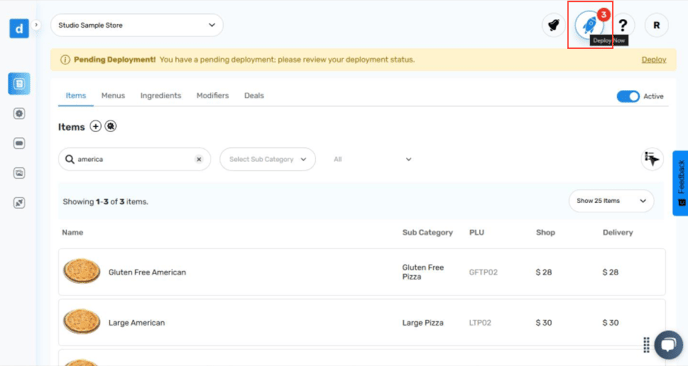This screenshot has width=688, height=366.
Task: Clear the america search text
Action: pyautogui.click(x=199, y=159)
